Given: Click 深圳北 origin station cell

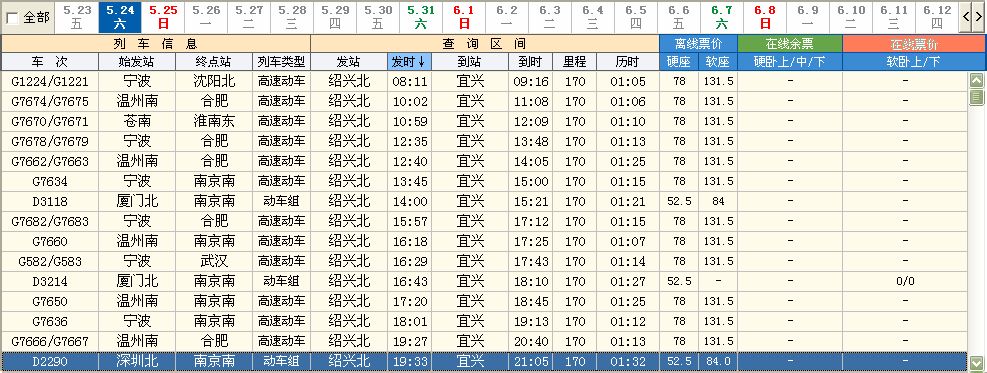Looking at the screenshot, I should [x=137, y=362].
